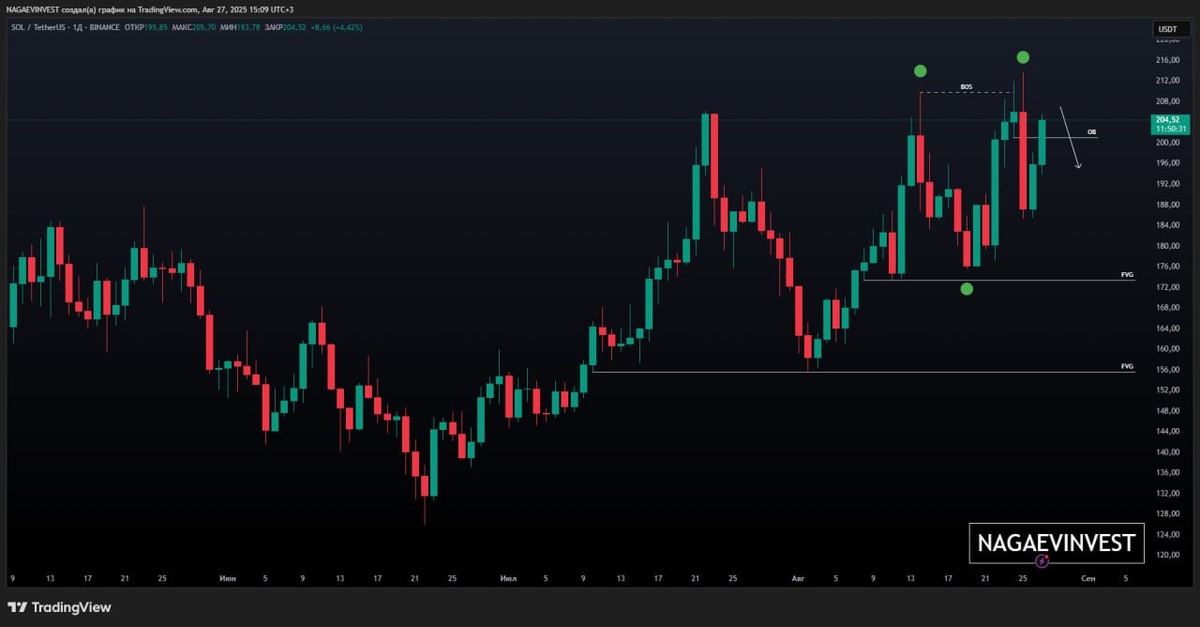Click the 180,00 price axis label
Image resolution: width=1200 pixels, height=627 pixels.
tap(1166, 245)
